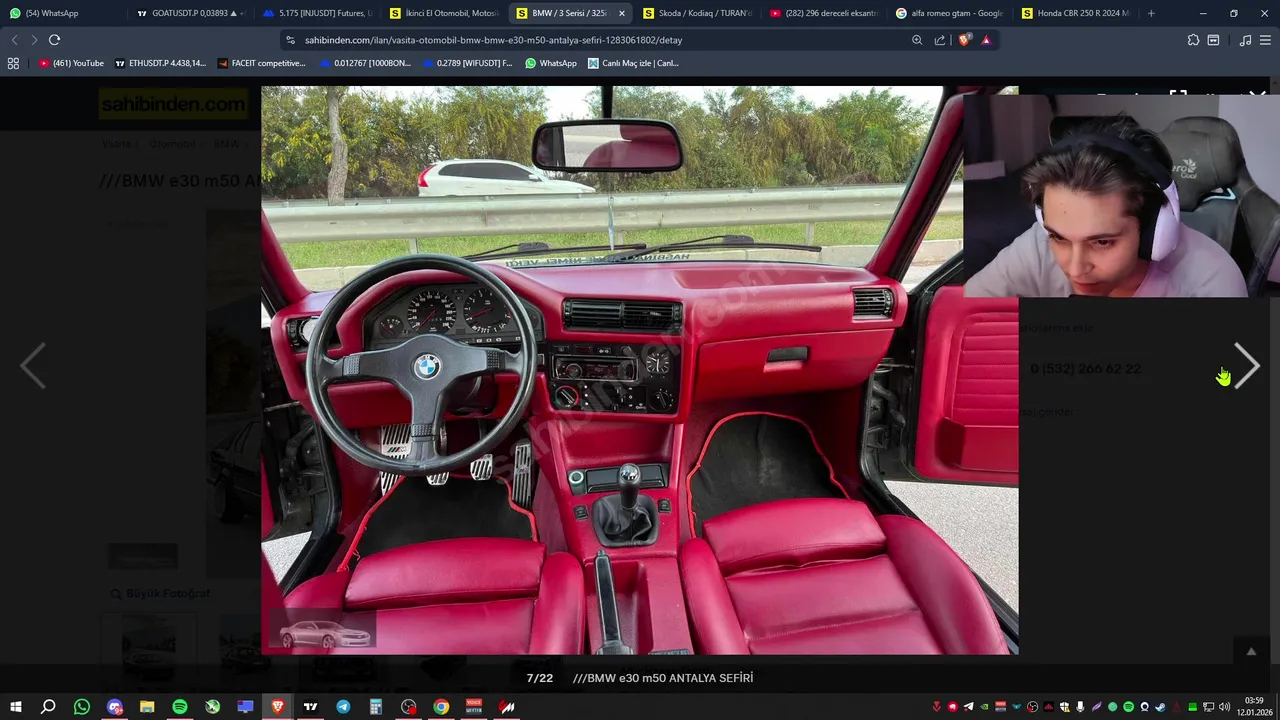Click the browser forward arrow
This screenshot has width=1280, height=720.
tap(34, 40)
